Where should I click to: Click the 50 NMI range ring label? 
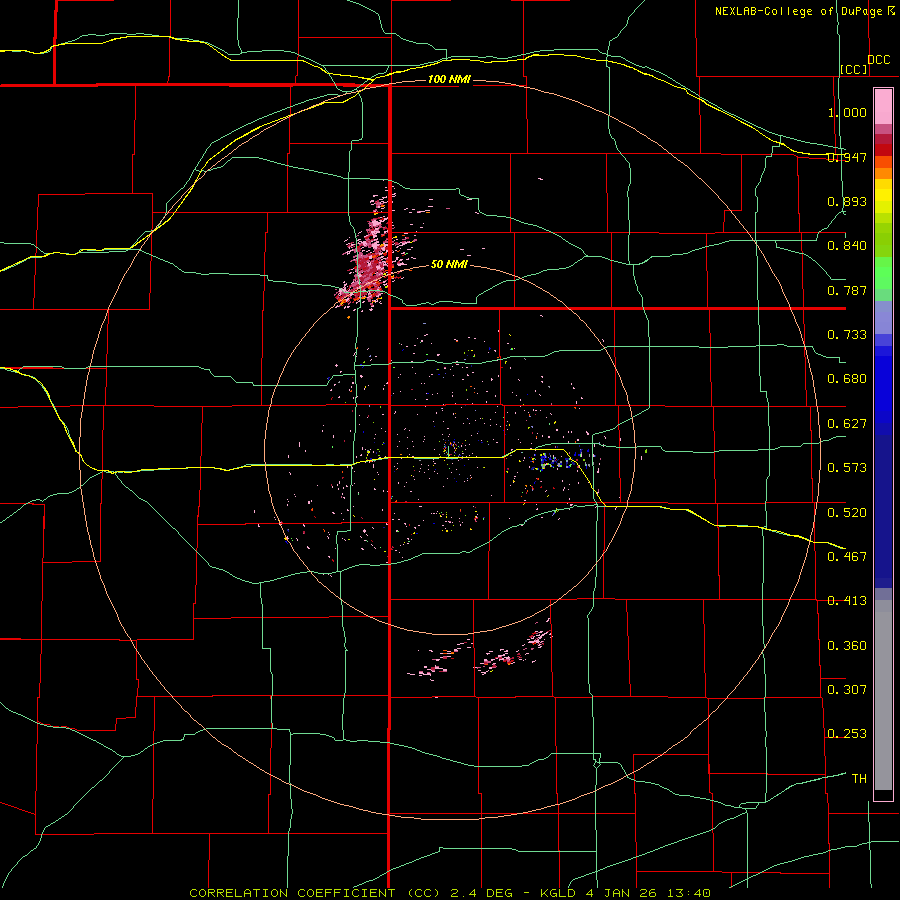449,265
